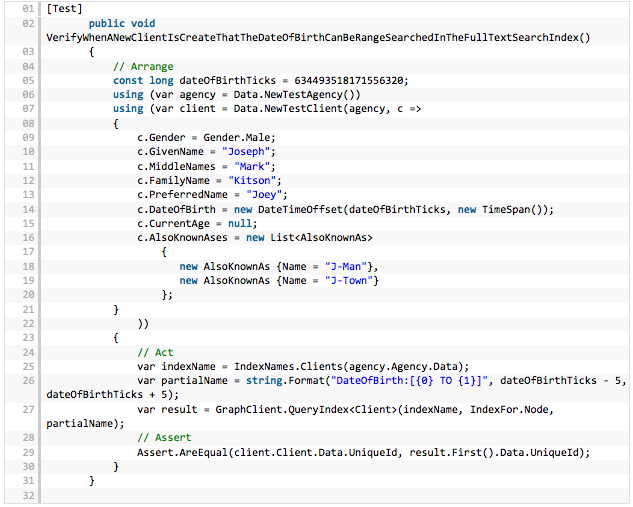Click the "Joey" string literal
Image resolution: width=633 pixels, height=507 pixels.
pos(264,195)
